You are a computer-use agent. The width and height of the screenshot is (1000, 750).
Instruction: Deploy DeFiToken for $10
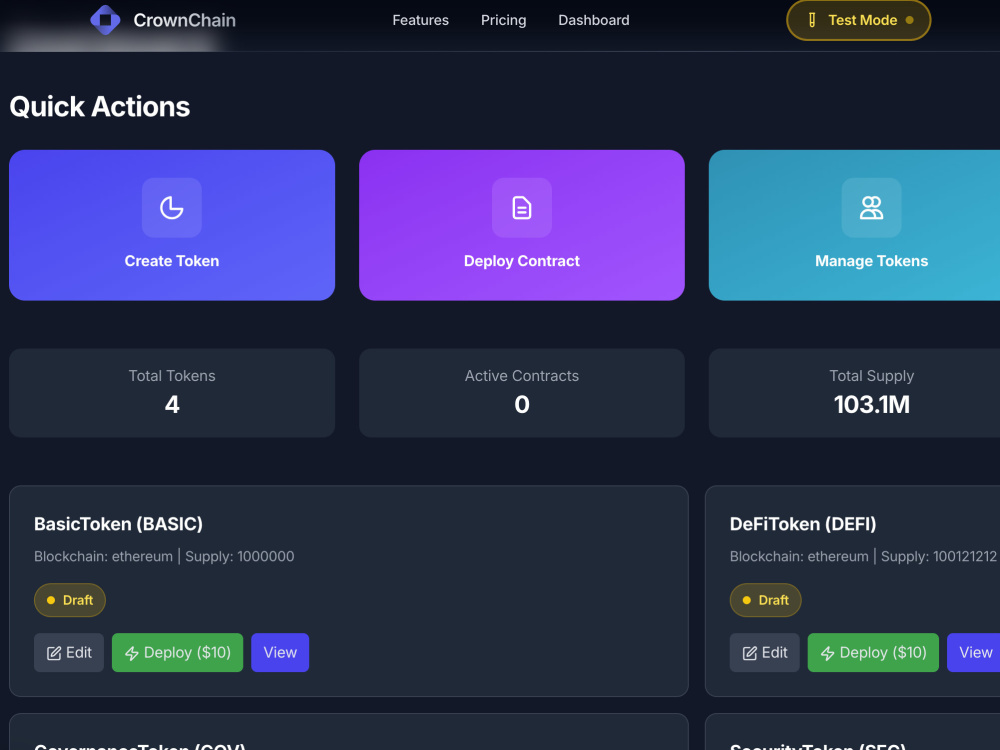pyautogui.click(x=873, y=652)
